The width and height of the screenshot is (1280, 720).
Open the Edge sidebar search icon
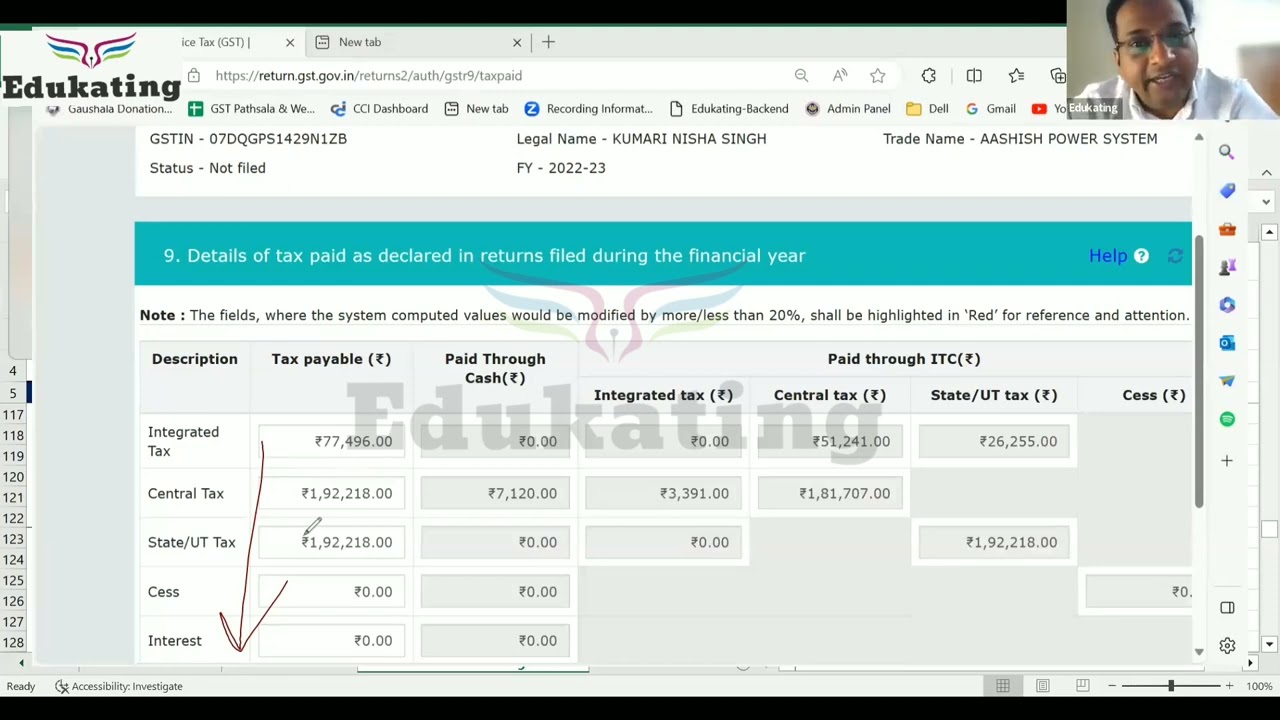(1227, 152)
